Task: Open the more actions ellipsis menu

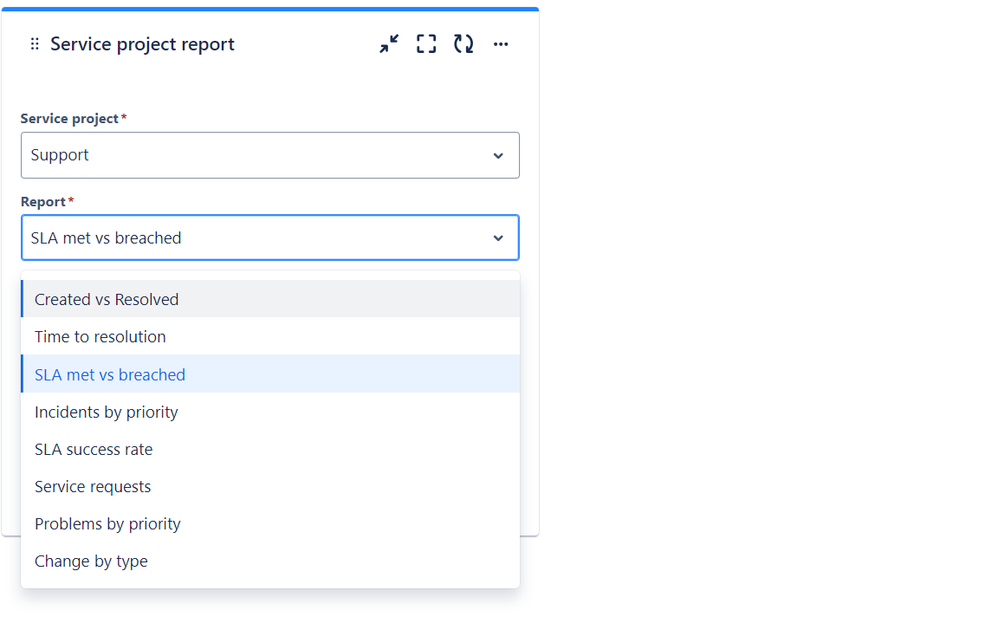Action: 501,44
